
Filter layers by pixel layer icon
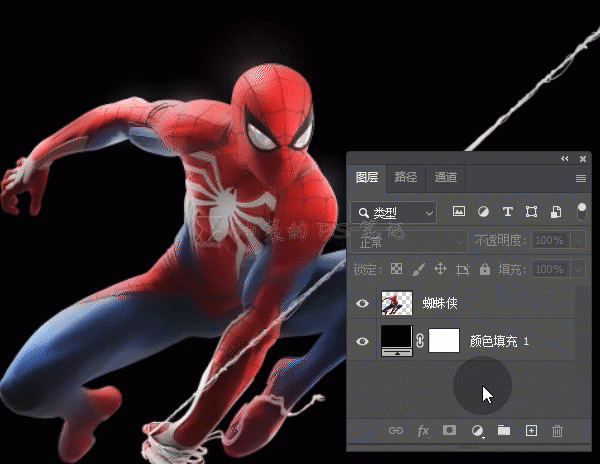tap(459, 211)
